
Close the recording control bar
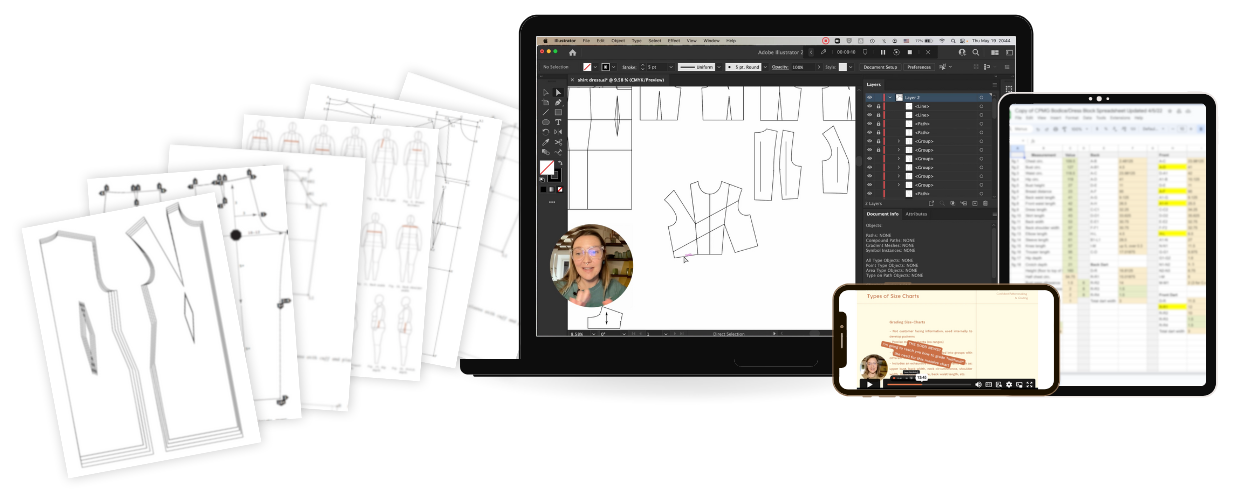(928, 52)
